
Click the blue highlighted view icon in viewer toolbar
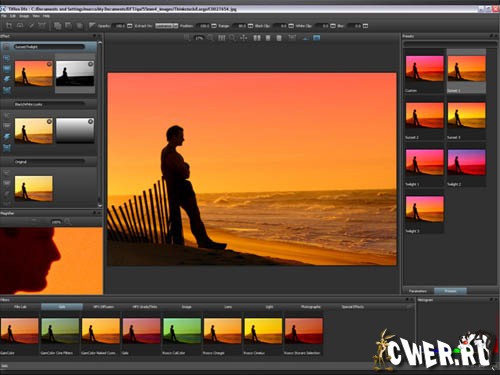[316, 38]
